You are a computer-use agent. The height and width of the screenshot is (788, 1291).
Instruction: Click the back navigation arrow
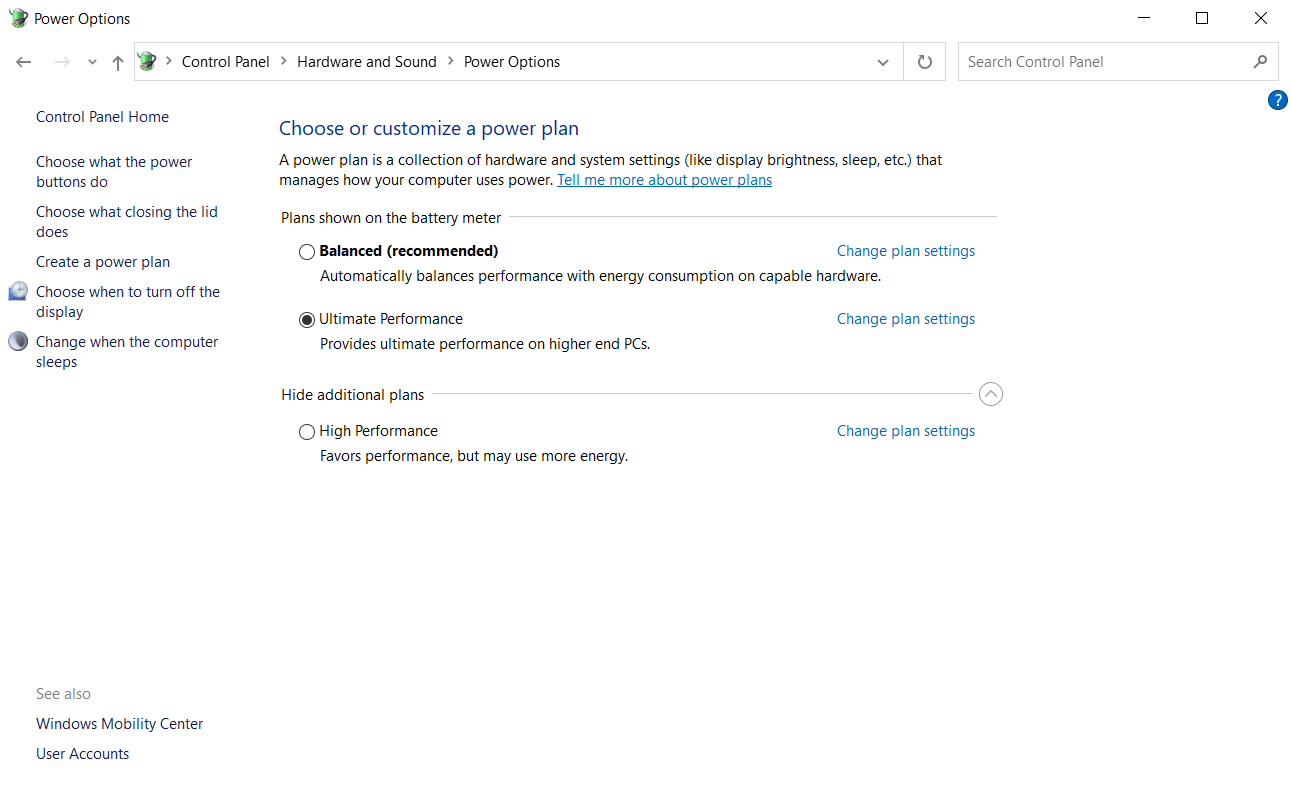tap(24, 62)
